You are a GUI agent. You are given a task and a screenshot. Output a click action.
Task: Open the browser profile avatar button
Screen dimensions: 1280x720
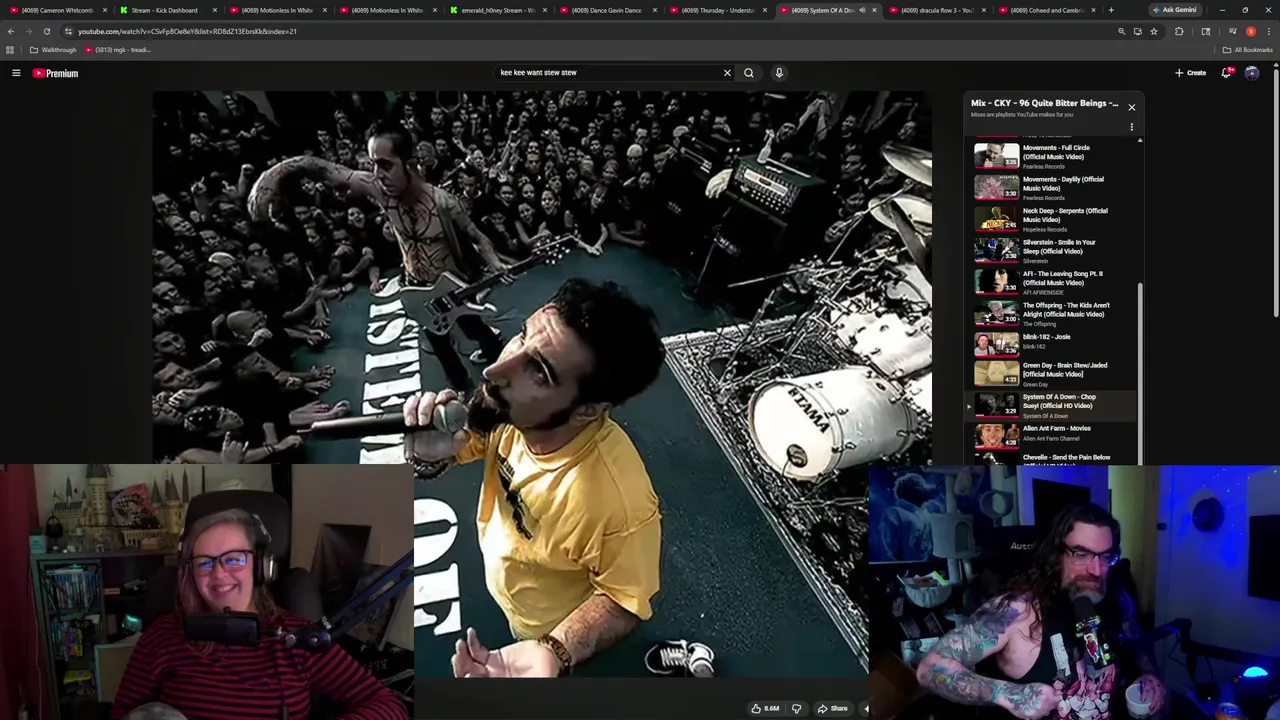pos(1251,31)
